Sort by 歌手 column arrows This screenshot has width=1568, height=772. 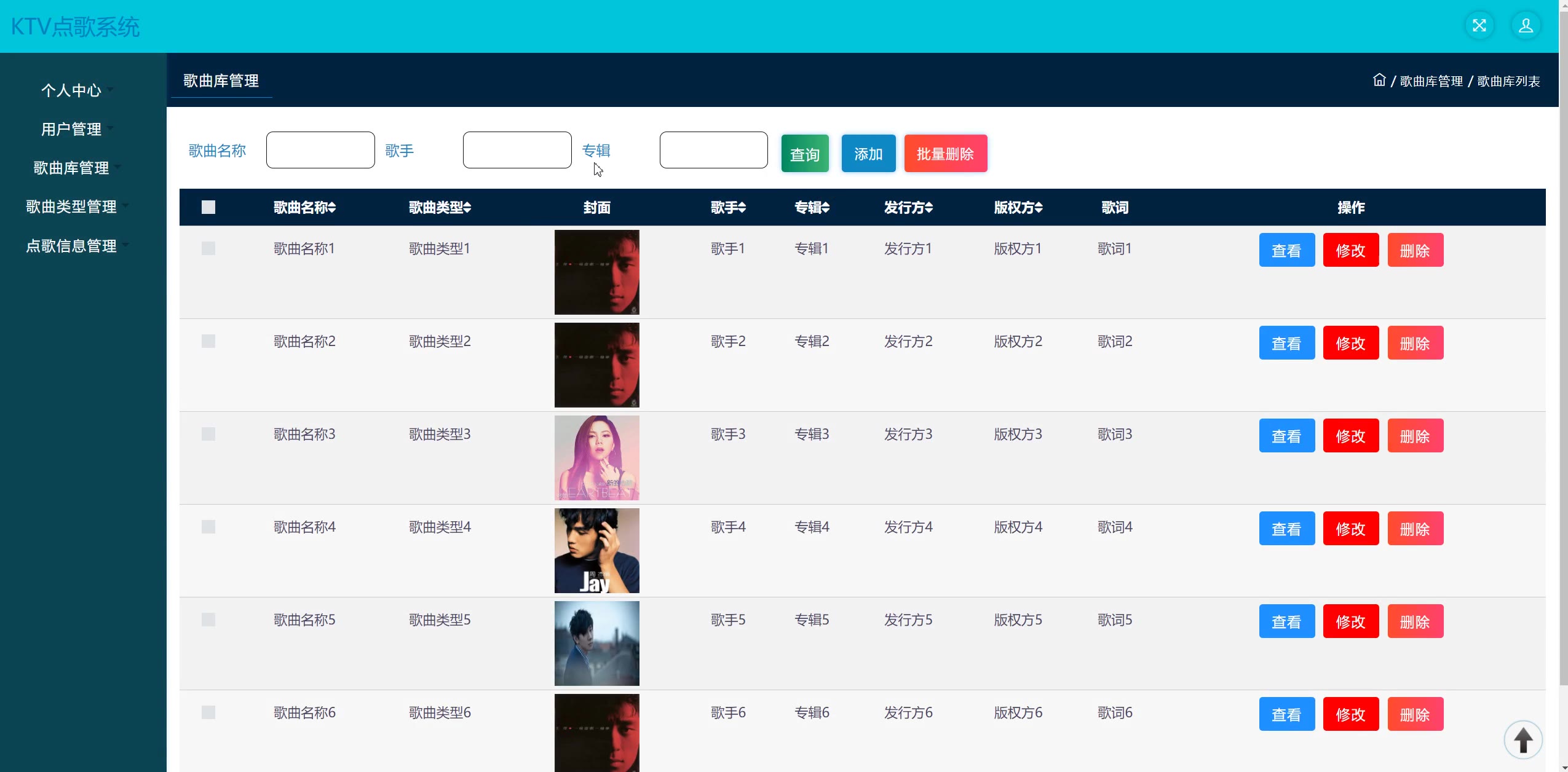[742, 208]
